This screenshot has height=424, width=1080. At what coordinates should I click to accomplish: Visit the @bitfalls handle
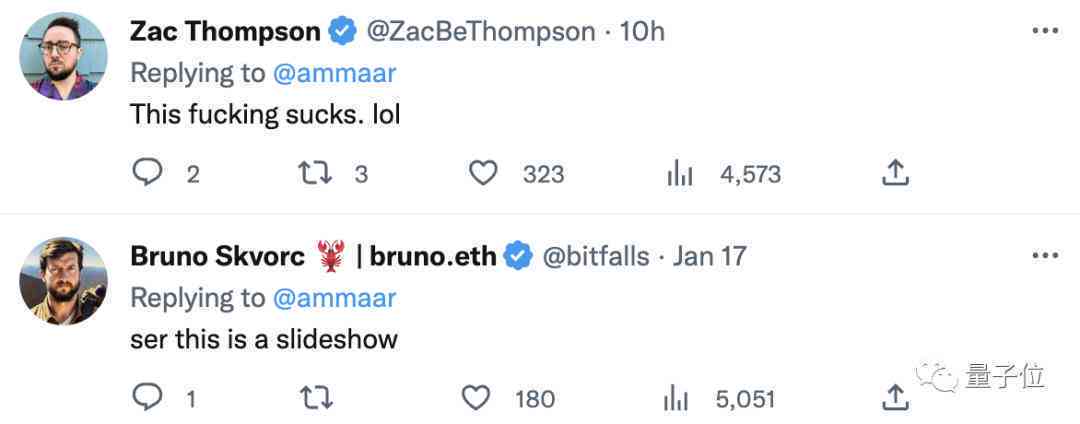596,257
